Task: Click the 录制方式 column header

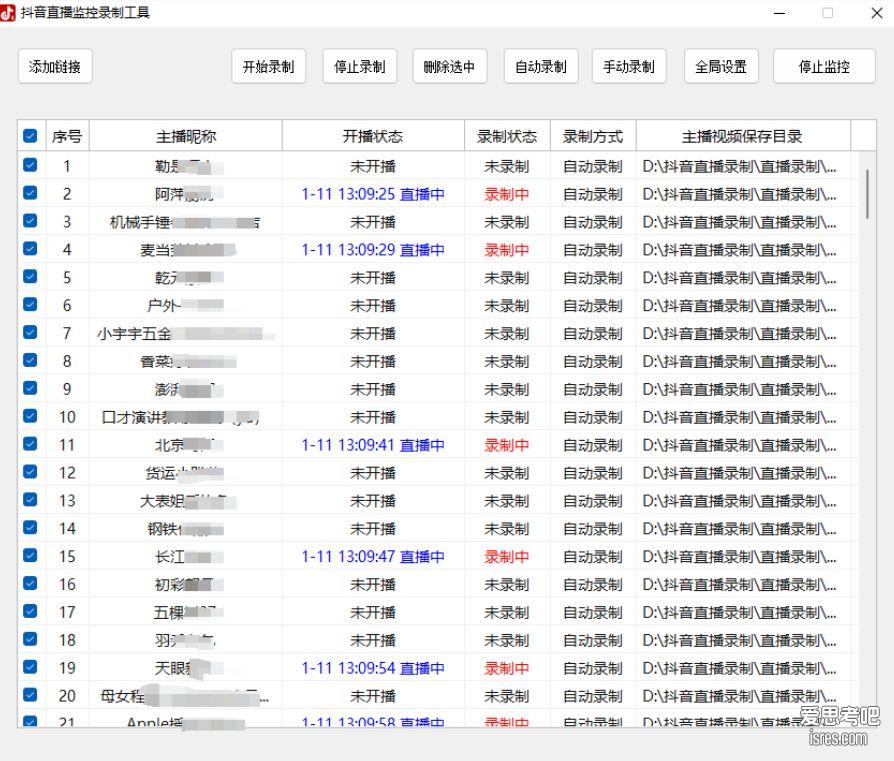Action: click(x=593, y=136)
